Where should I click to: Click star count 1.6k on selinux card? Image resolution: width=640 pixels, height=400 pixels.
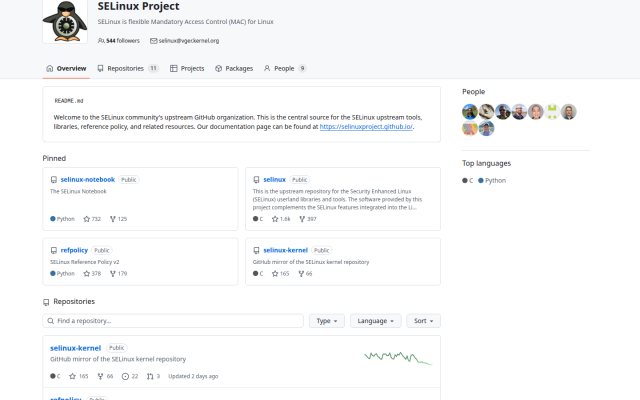281,219
